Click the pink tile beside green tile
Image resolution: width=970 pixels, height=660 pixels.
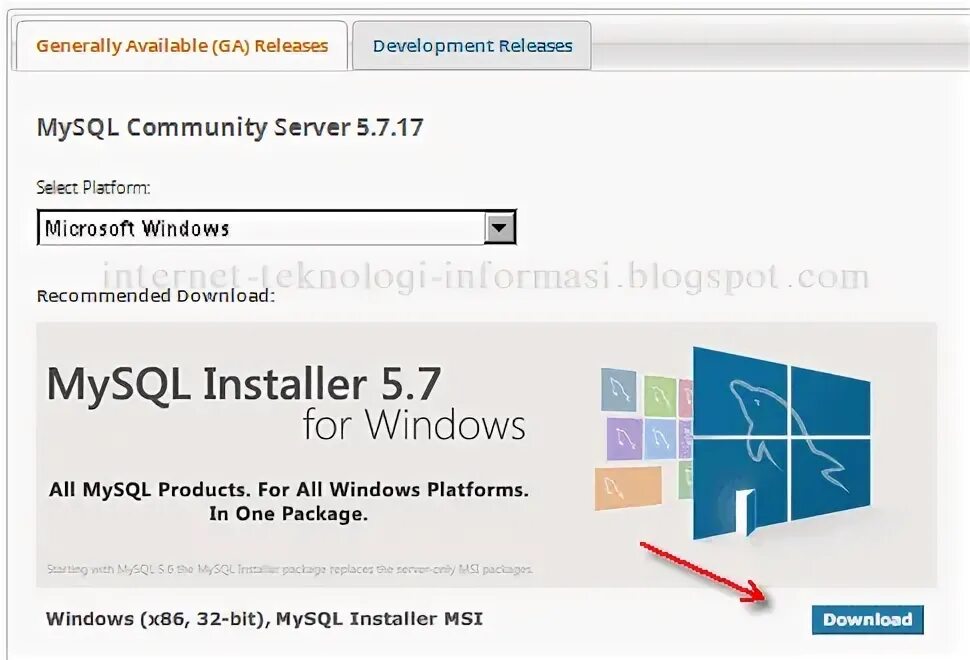pos(685,398)
